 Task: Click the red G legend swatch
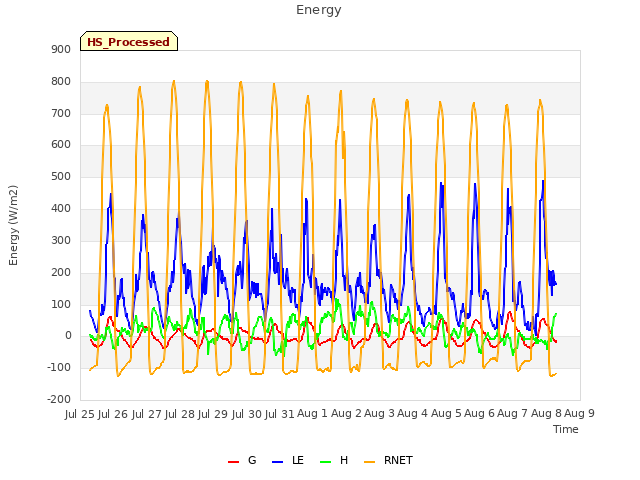click(x=233, y=462)
